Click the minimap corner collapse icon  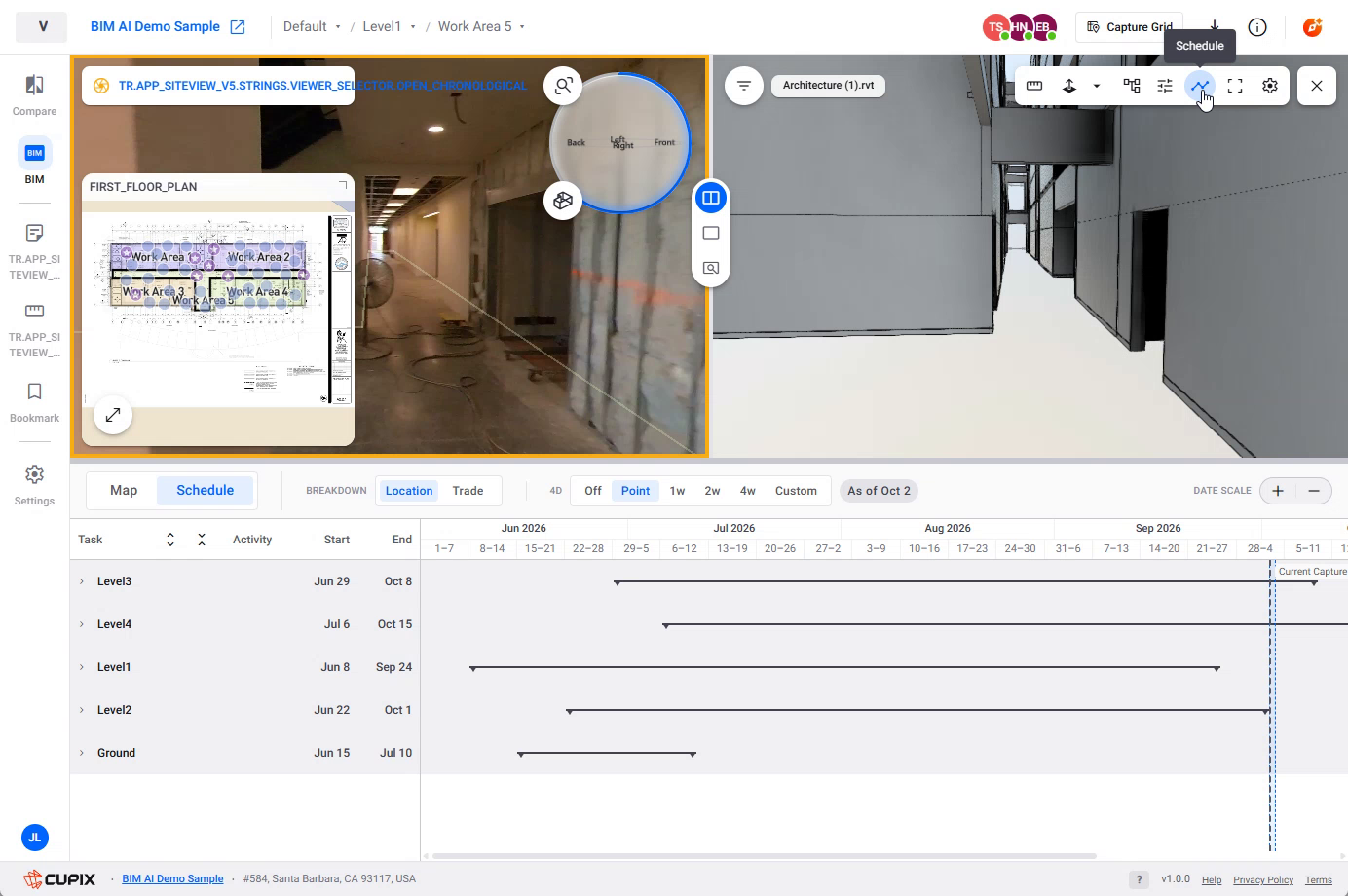click(343, 185)
